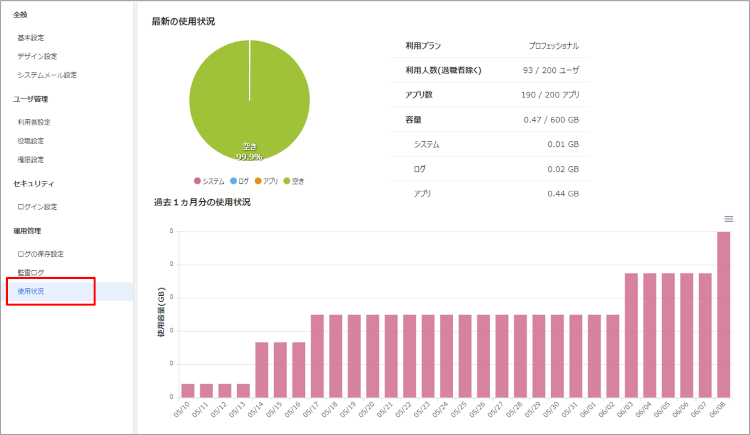The width and height of the screenshot is (750, 435).
Task: Toggle the ログ series in pie legend
Action: pos(239,181)
